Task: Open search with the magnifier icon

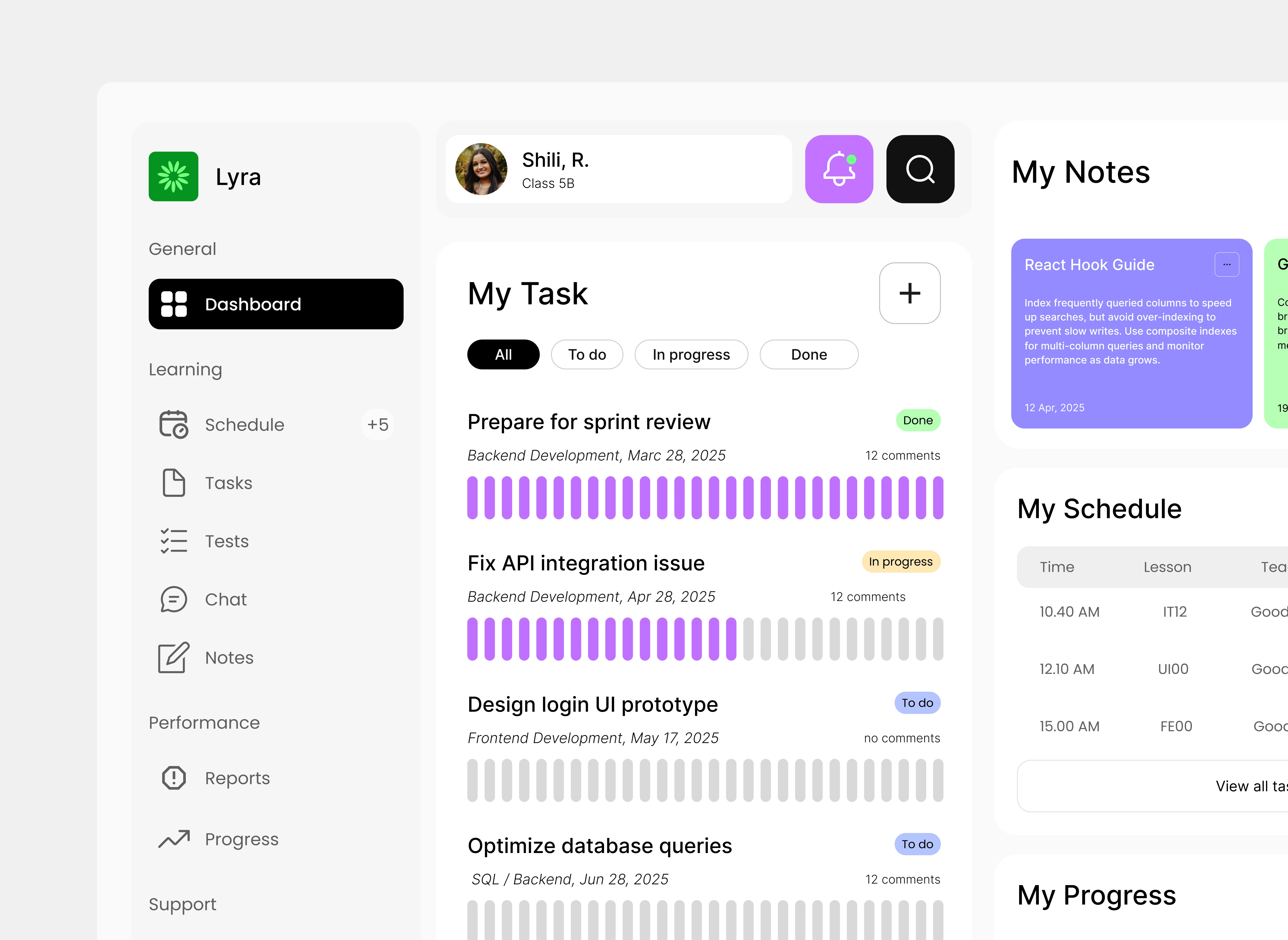Action: (920, 169)
